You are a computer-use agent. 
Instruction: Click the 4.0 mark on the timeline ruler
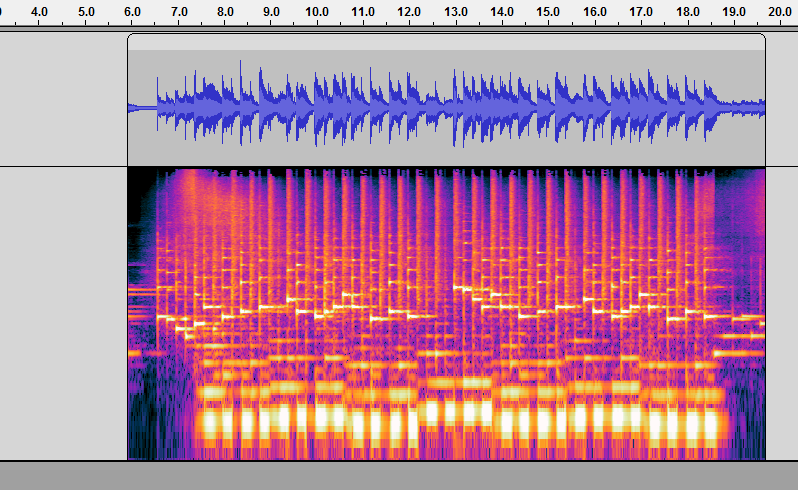40,12
